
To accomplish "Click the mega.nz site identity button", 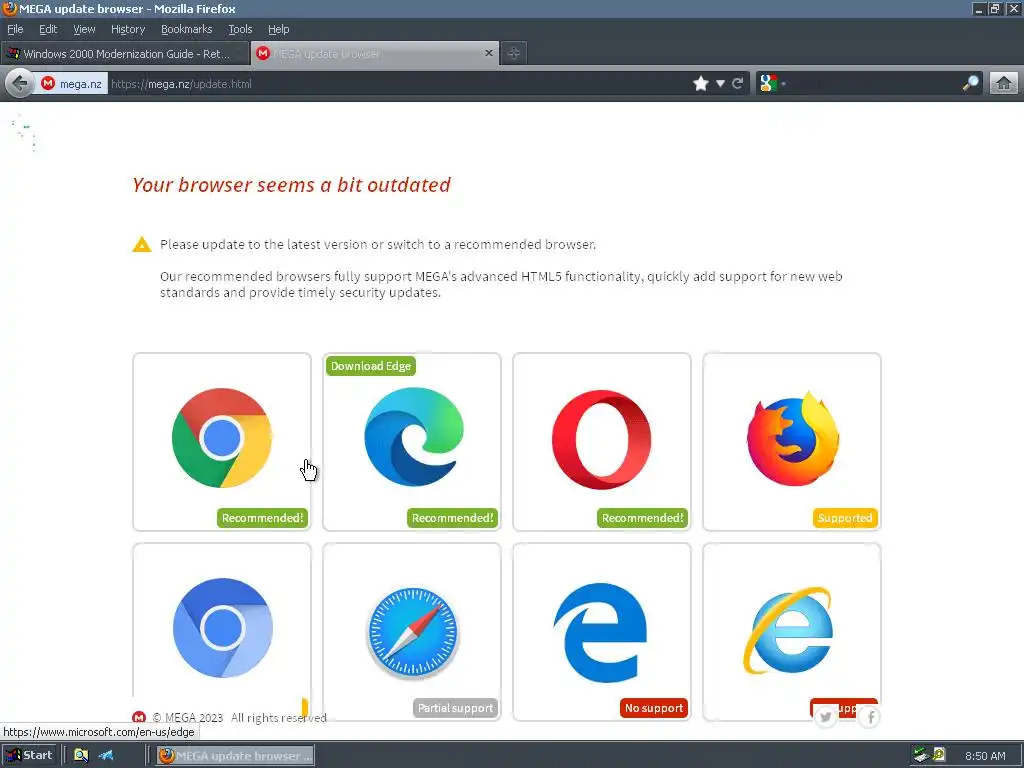I will (x=72, y=84).
